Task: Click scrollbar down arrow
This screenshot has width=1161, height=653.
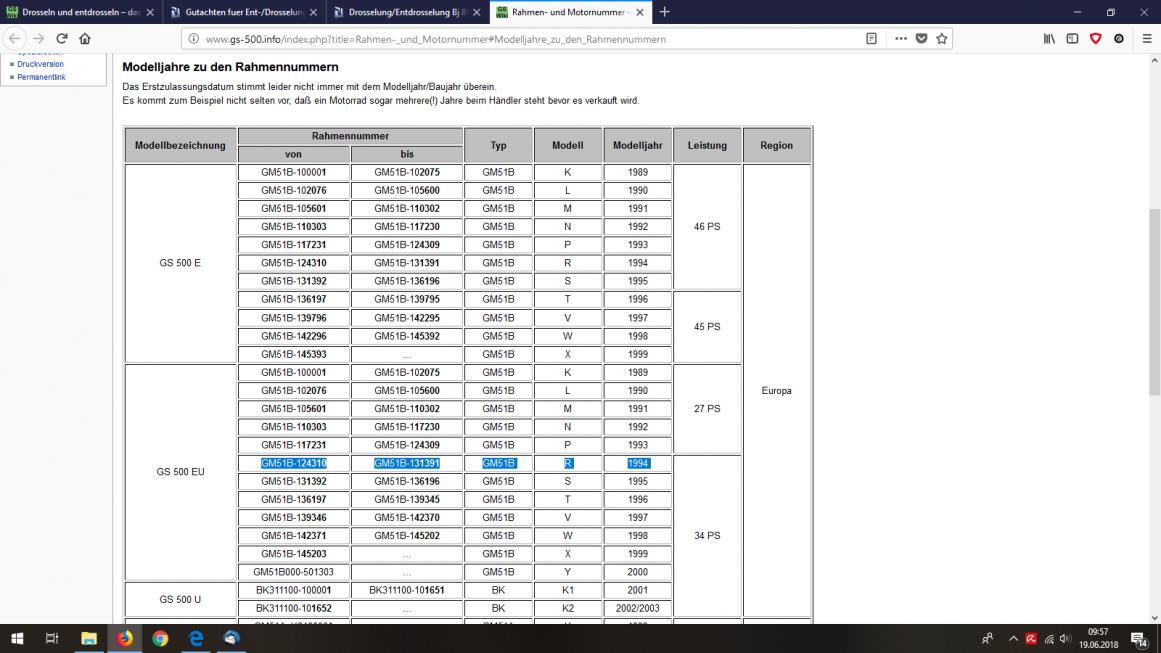Action: pyautogui.click(x=1154, y=617)
